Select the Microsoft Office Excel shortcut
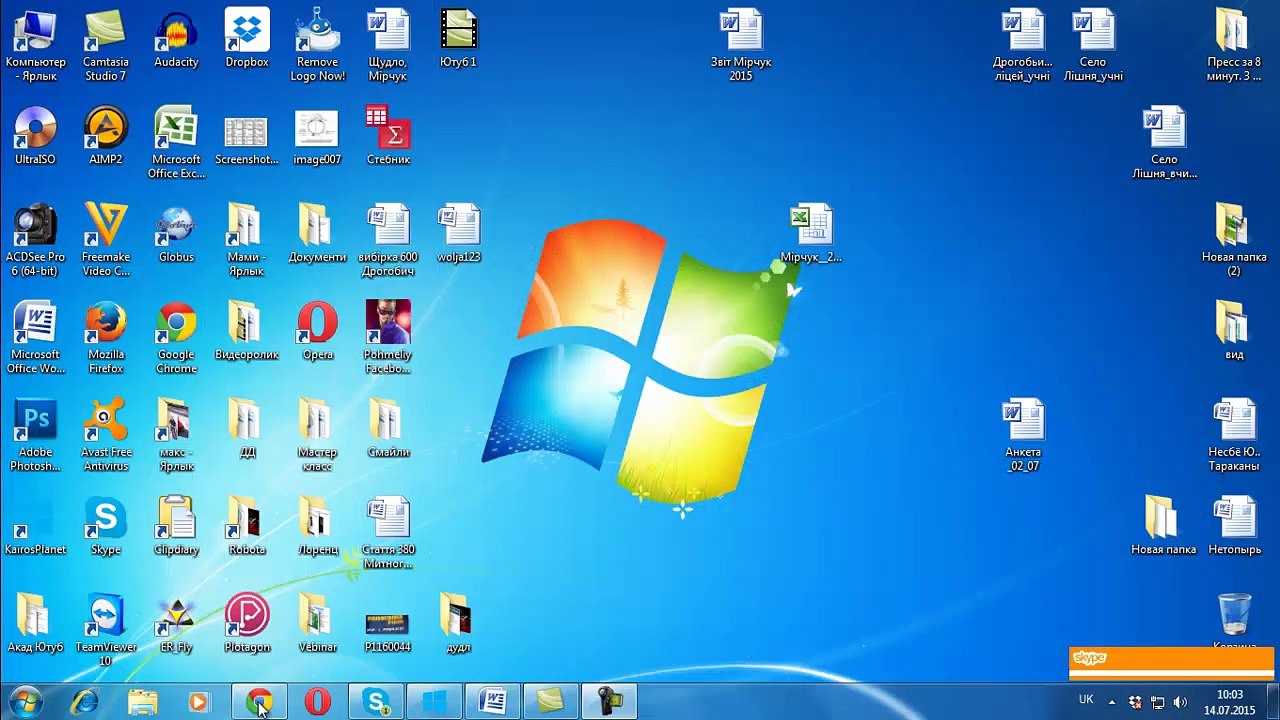Image resolution: width=1280 pixels, height=720 pixels. pyautogui.click(x=176, y=143)
